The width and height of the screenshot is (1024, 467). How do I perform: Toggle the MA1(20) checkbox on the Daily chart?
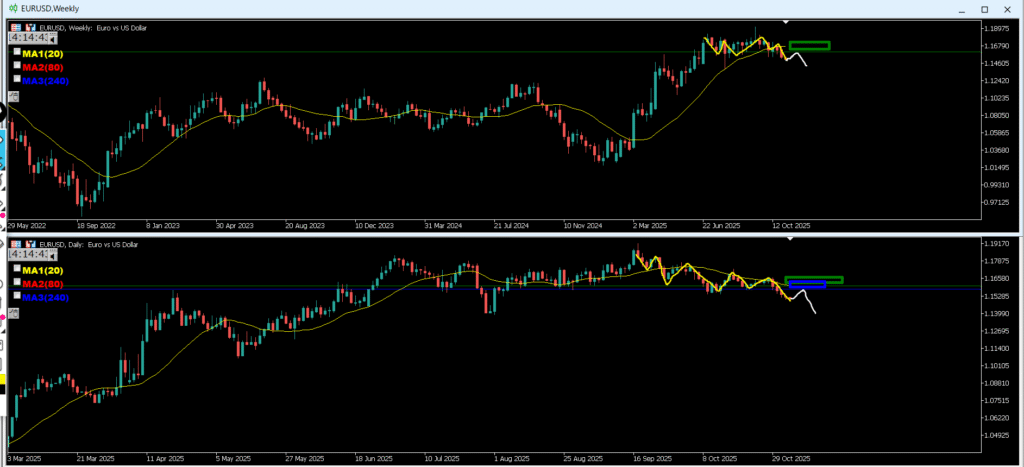coord(16,270)
